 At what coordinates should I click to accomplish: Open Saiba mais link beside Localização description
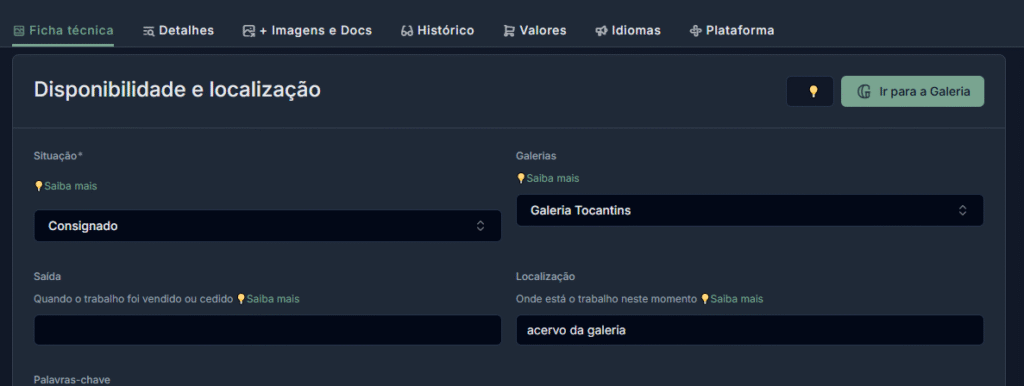tap(731, 298)
